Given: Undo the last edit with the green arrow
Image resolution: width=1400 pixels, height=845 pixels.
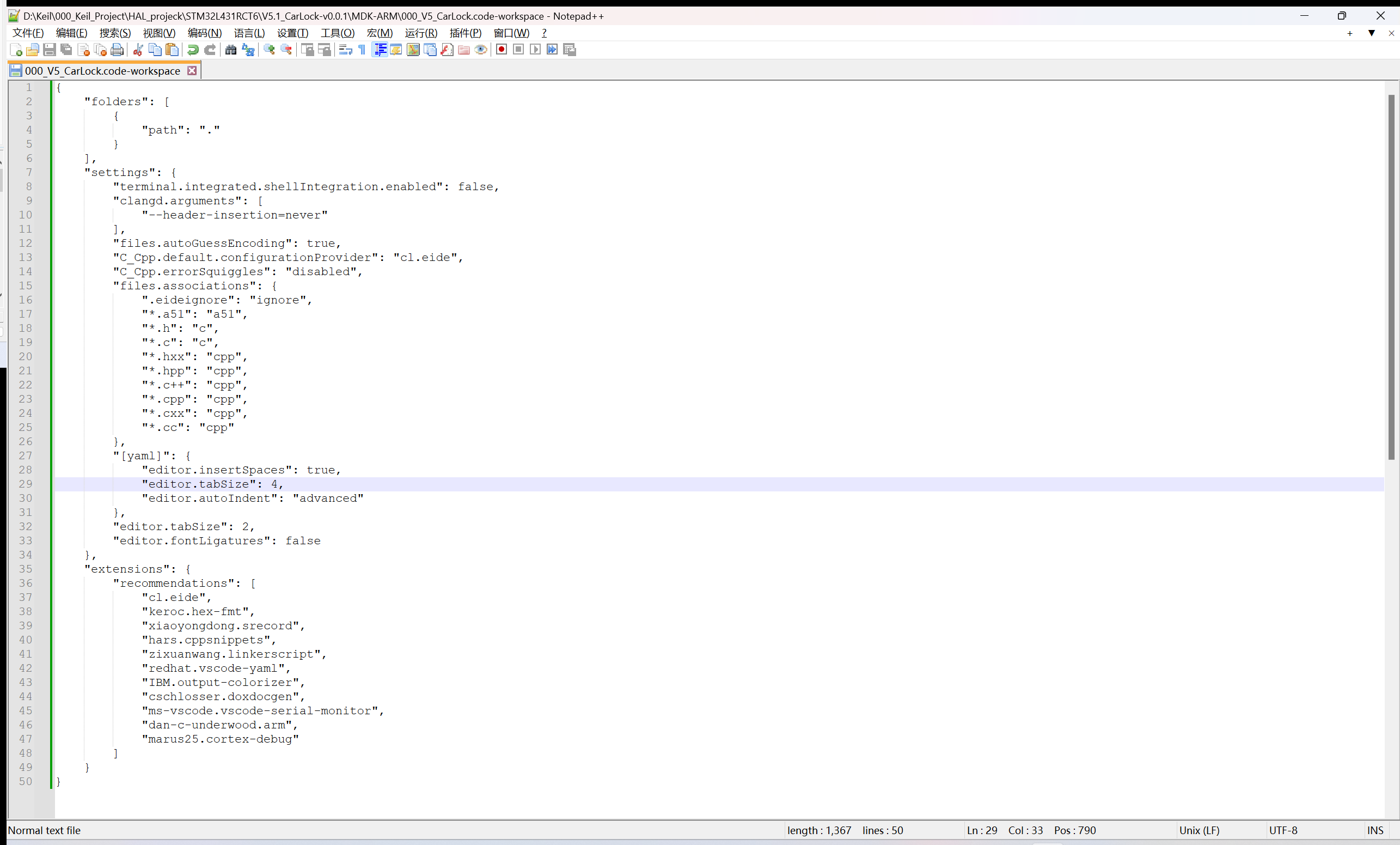Looking at the screenshot, I should click(193, 50).
